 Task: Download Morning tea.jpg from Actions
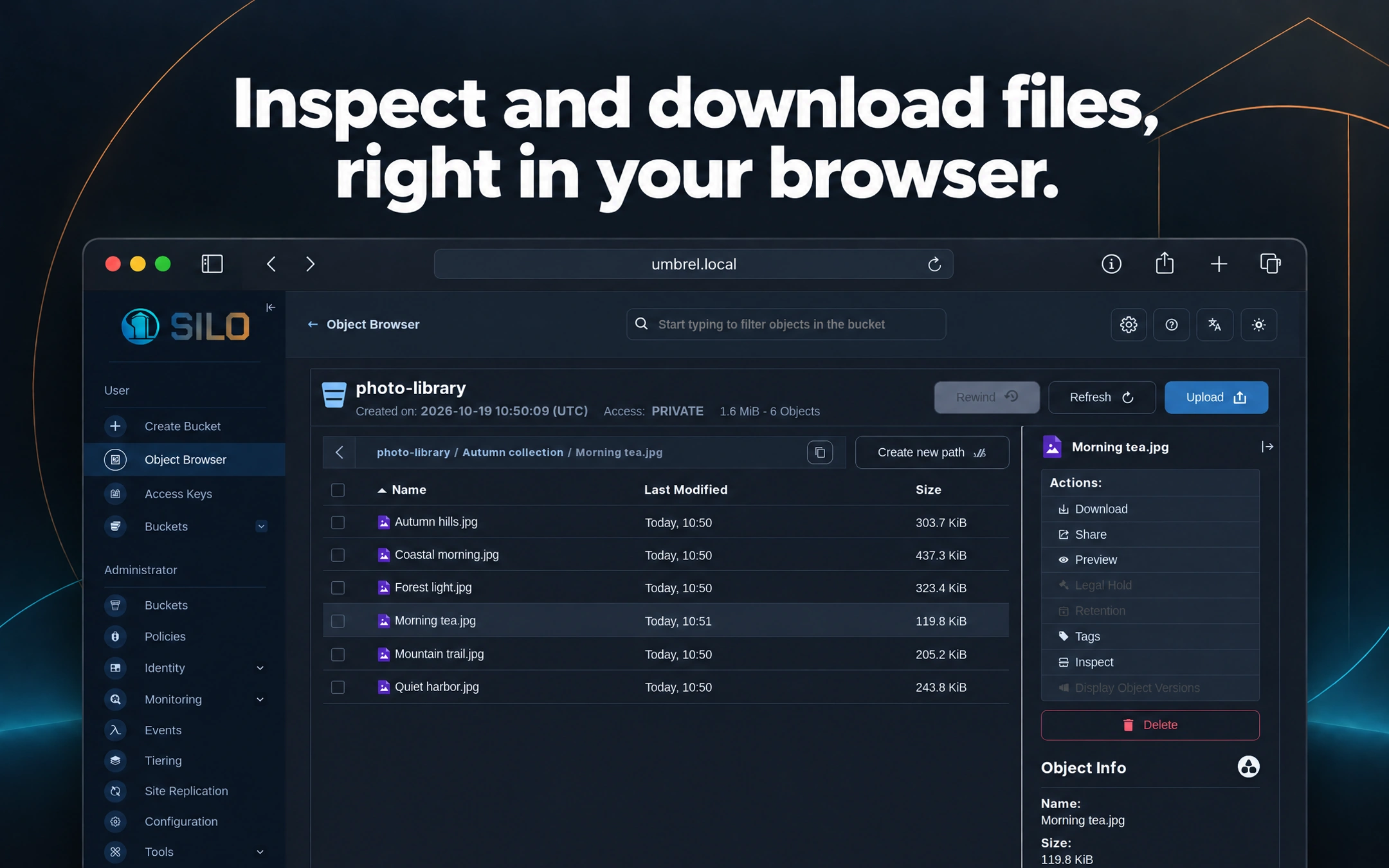pos(1150,509)
